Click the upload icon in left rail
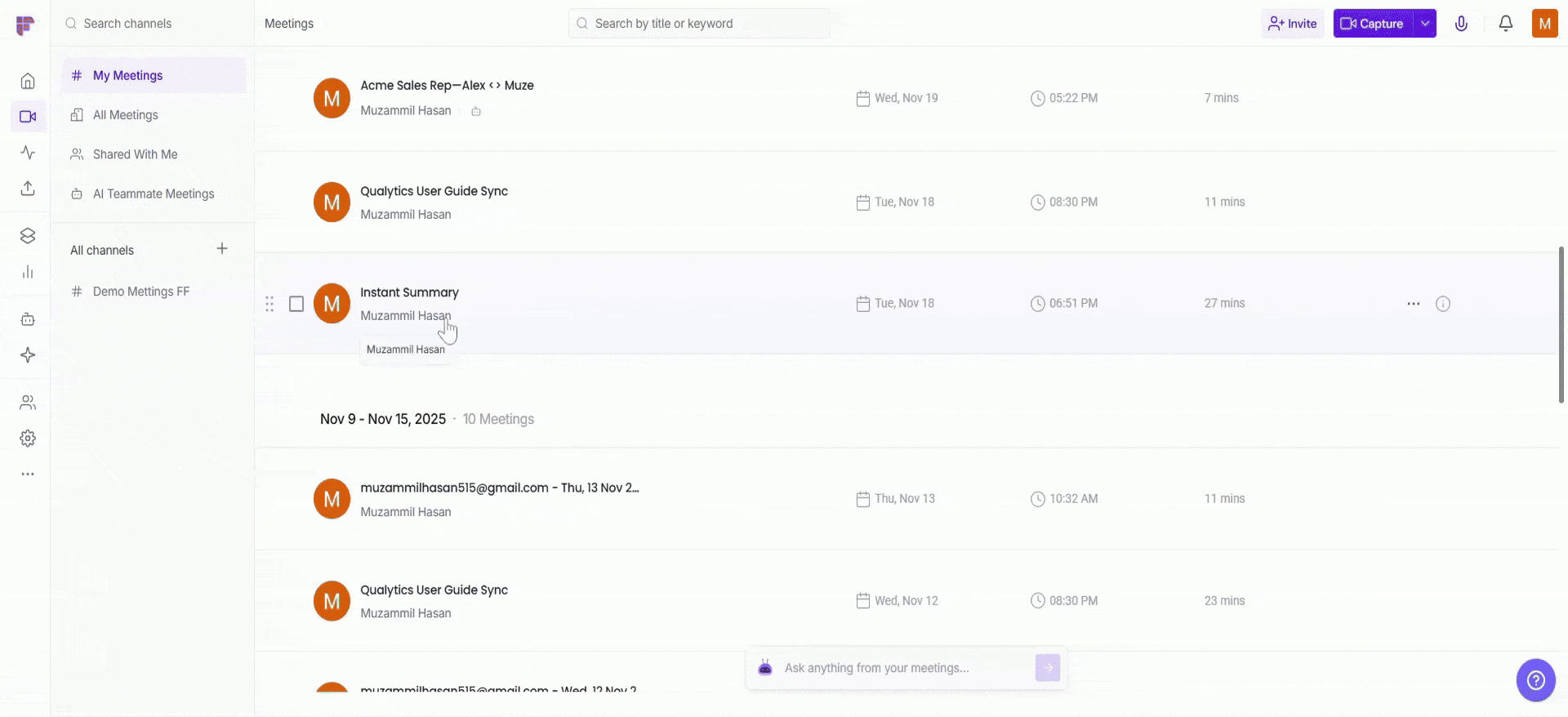Viewport: 1568px width, 717px height. click(x=28, y=189)
